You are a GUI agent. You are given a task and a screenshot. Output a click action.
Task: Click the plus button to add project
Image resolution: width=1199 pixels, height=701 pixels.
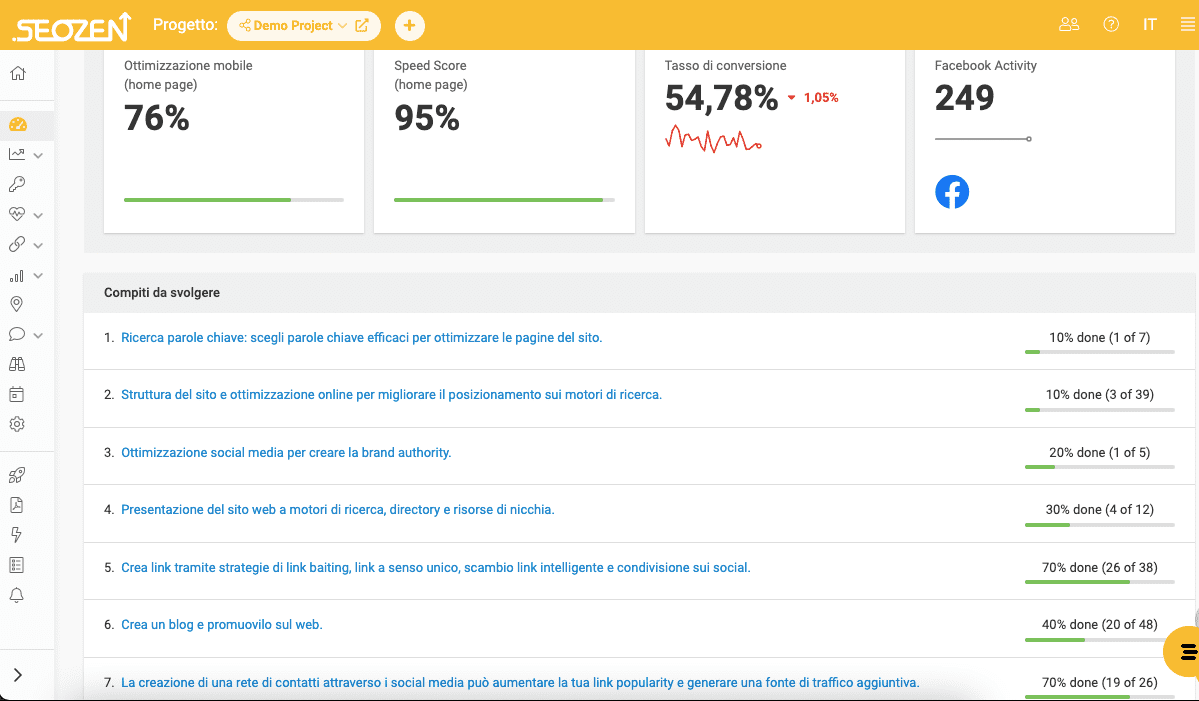(409, 26)
